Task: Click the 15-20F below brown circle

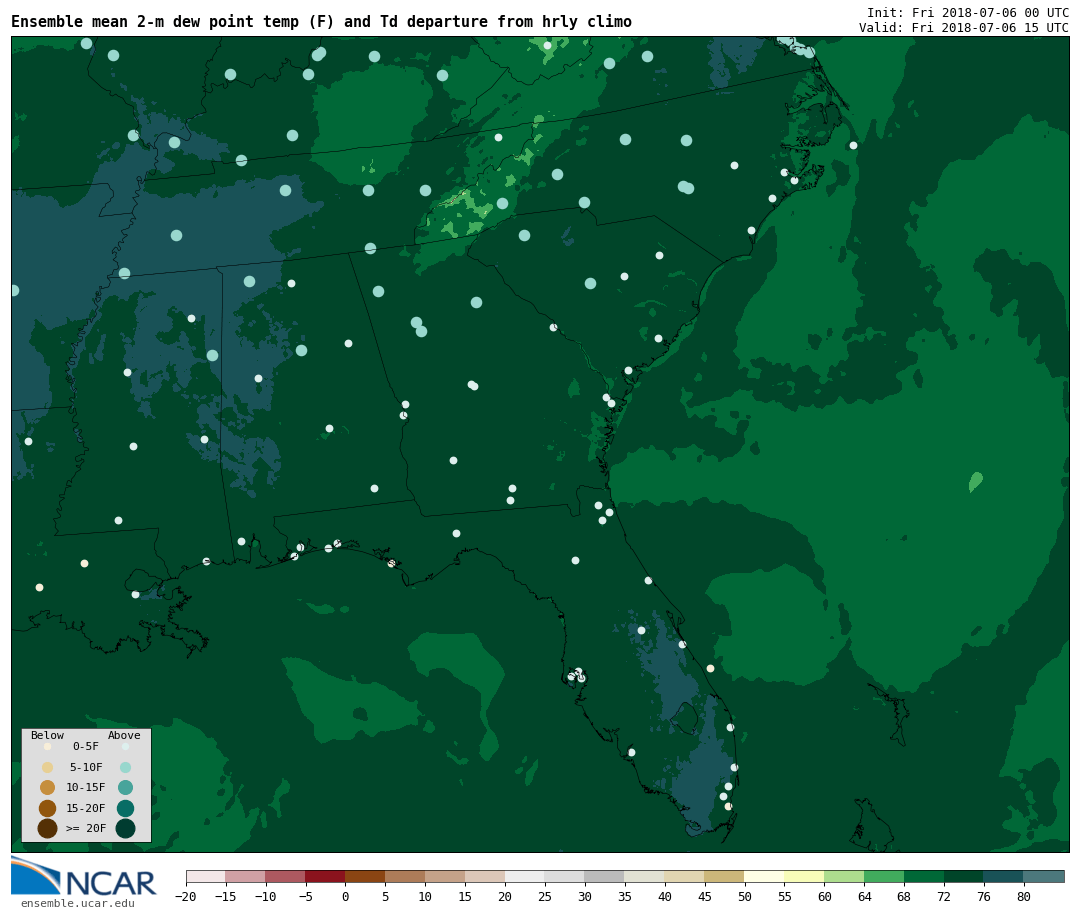Action: tap(48, 808)
